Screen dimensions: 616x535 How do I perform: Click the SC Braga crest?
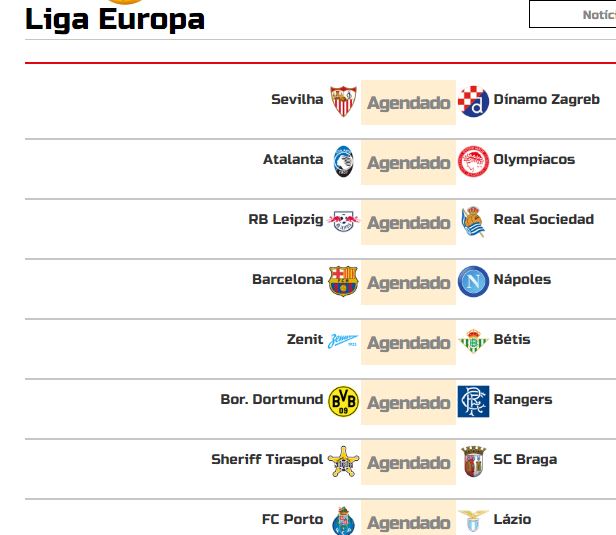click(473, 461)
